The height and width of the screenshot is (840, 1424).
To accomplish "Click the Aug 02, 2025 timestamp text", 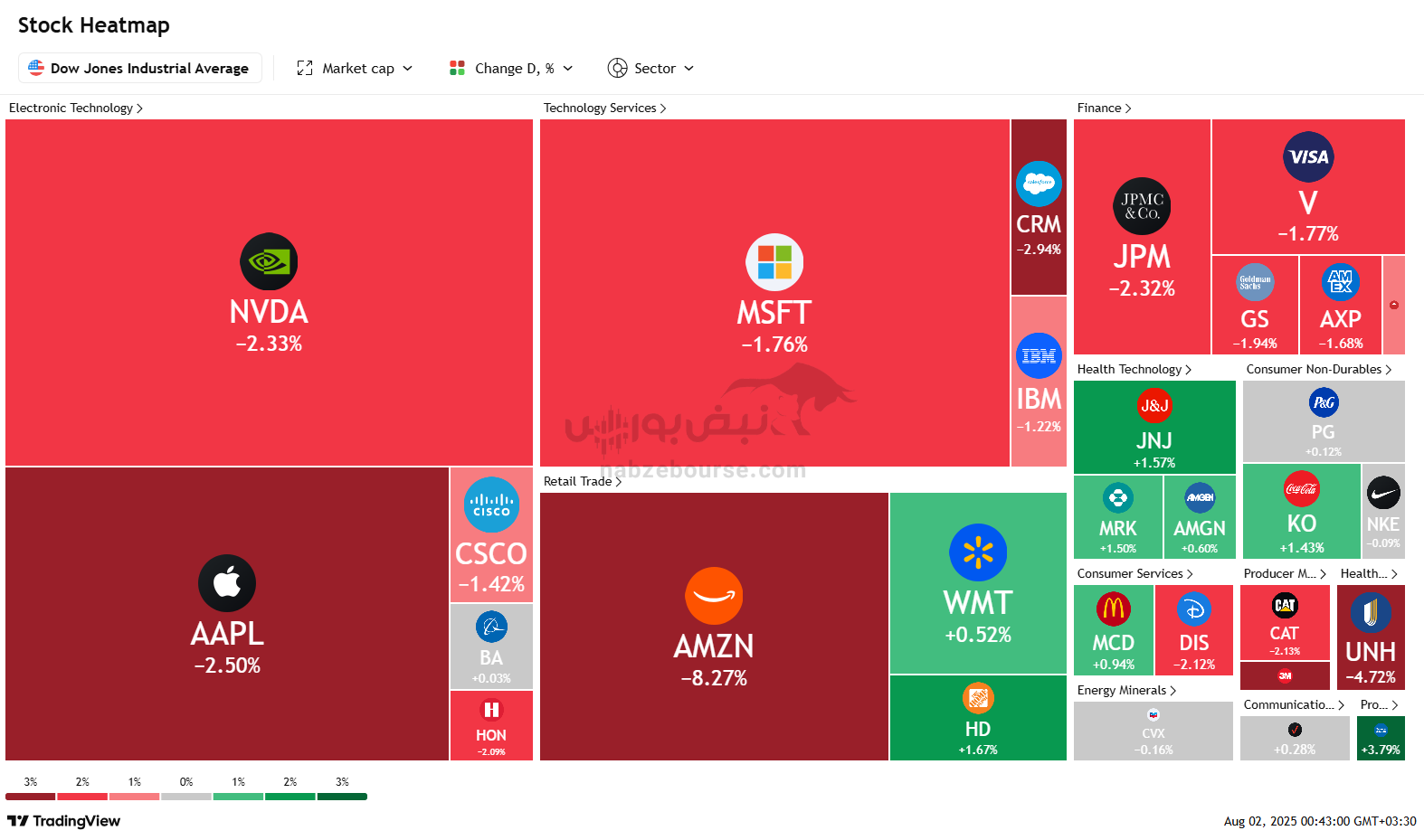I will (1320, 821).
